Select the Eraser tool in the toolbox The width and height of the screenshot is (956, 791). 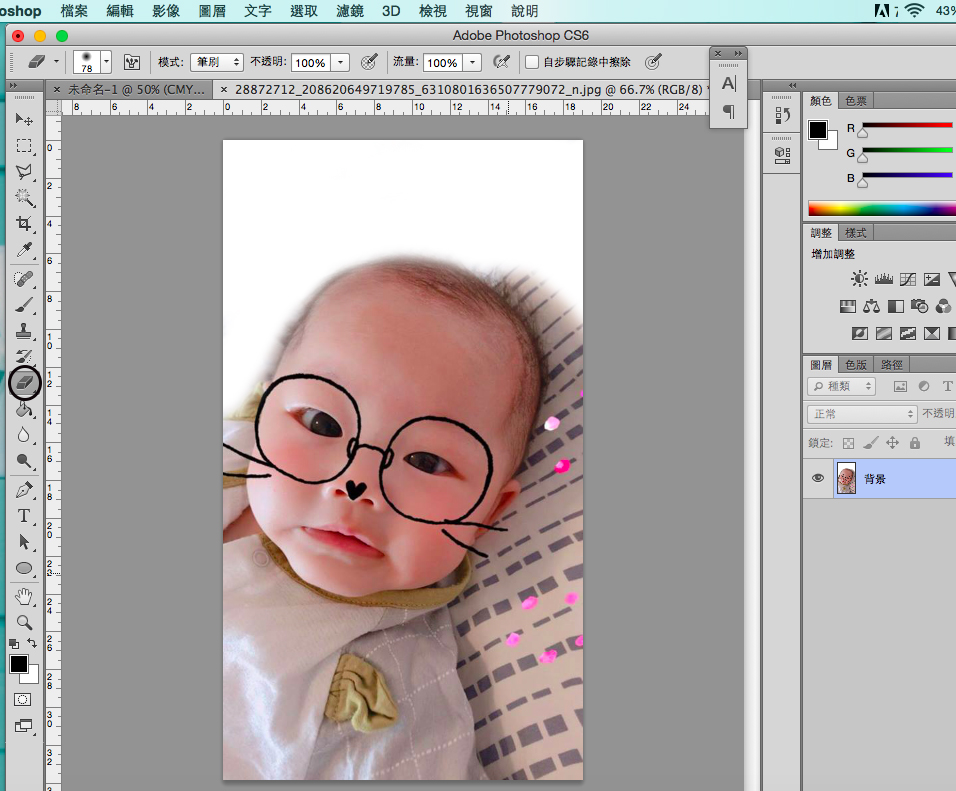(x=24, y=382)
